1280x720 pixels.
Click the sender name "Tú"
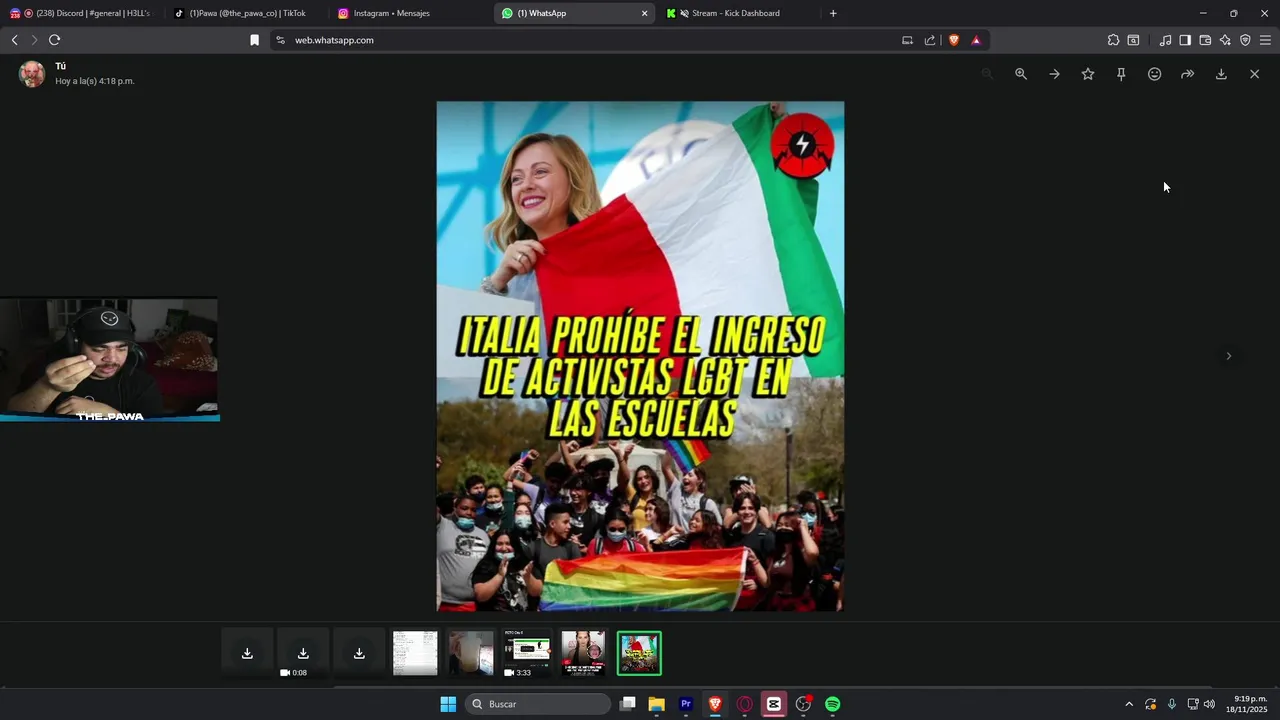click(x=61, y=66)
